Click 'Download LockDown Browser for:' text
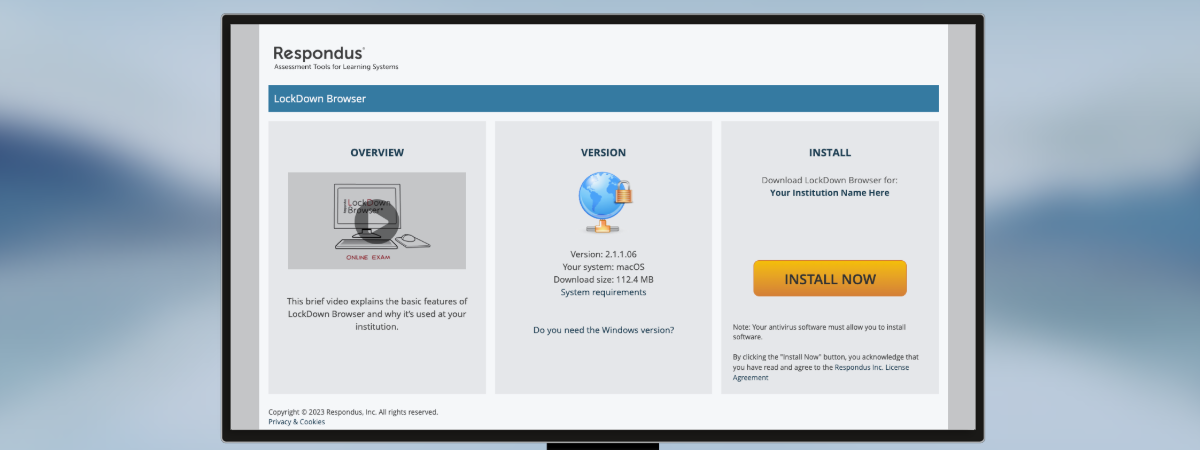Viewport: 1200px width, 450px height. tap(830, 180)
